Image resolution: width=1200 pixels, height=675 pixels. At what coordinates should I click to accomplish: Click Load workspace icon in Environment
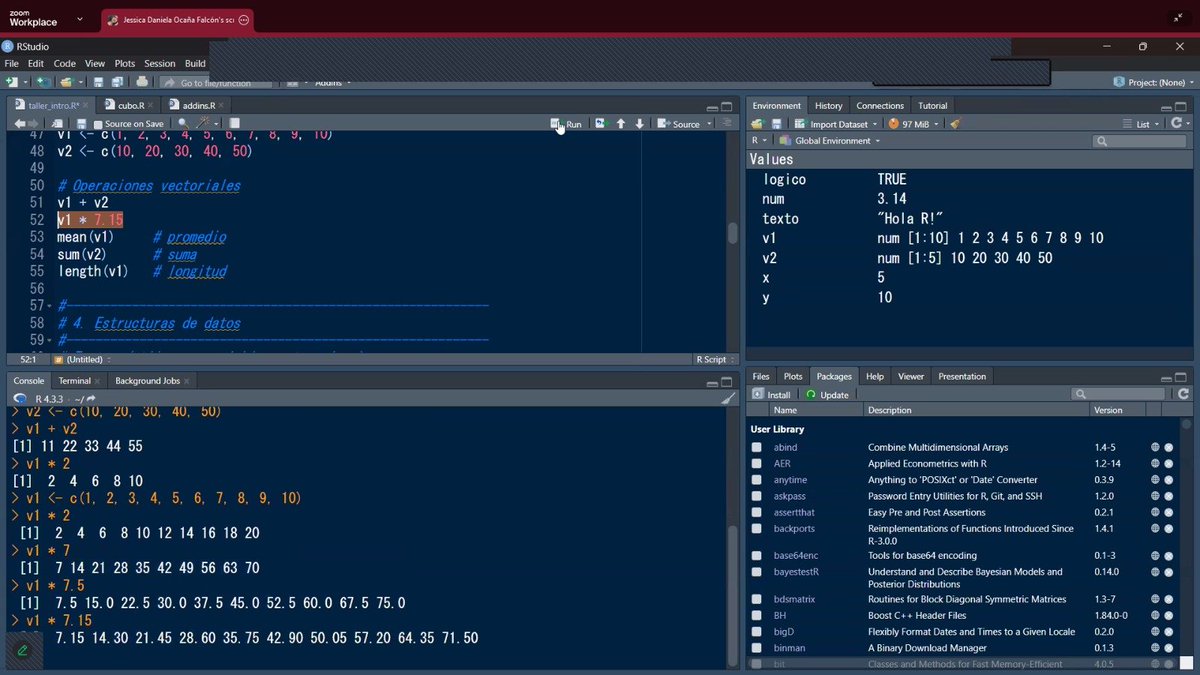click(757, 124)
